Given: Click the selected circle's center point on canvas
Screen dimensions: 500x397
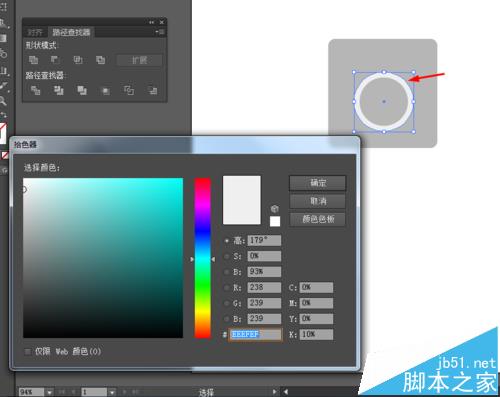Looking at the screenshot, I should (x=384, y=102).
